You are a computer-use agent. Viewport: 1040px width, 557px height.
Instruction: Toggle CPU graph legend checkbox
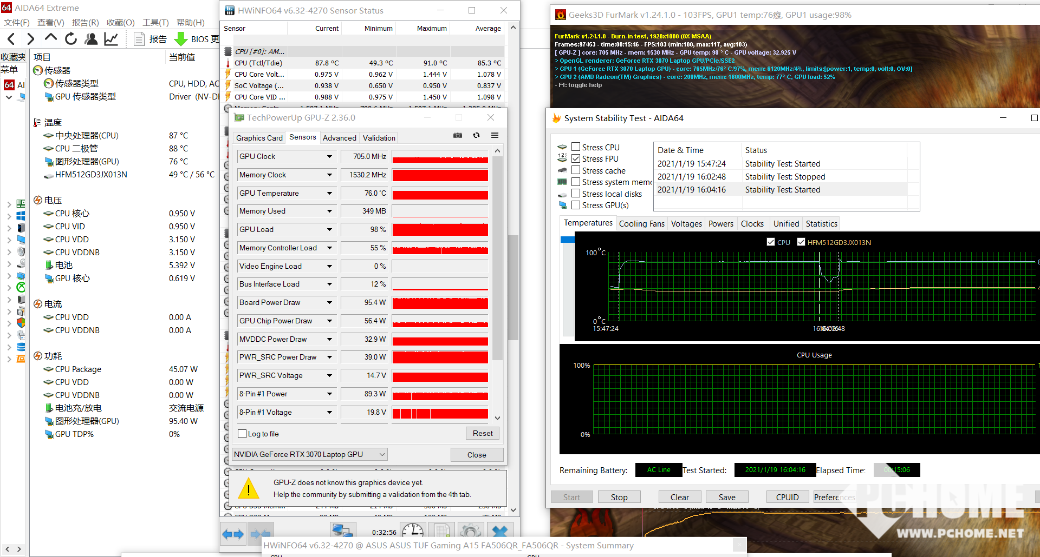click(x=771, y=242)
